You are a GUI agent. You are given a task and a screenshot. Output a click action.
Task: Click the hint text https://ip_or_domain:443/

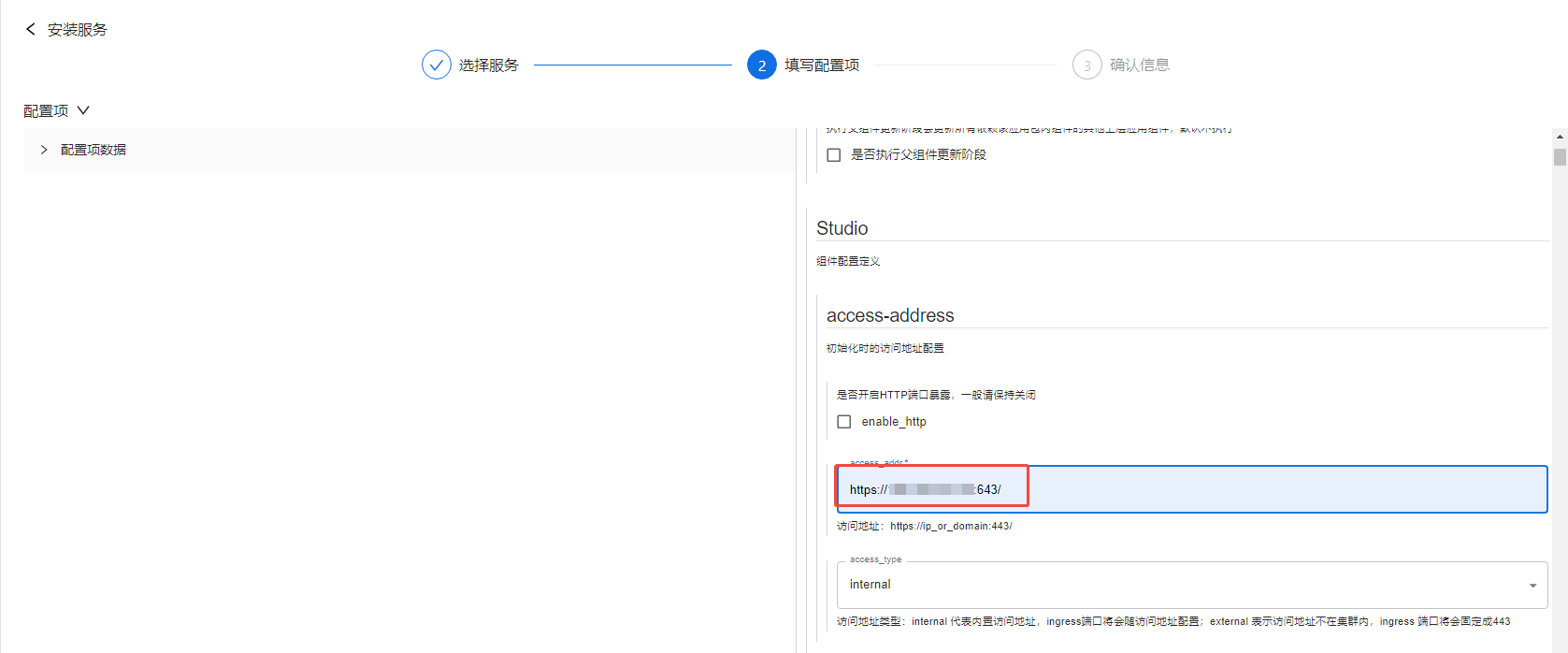[951, 526]
